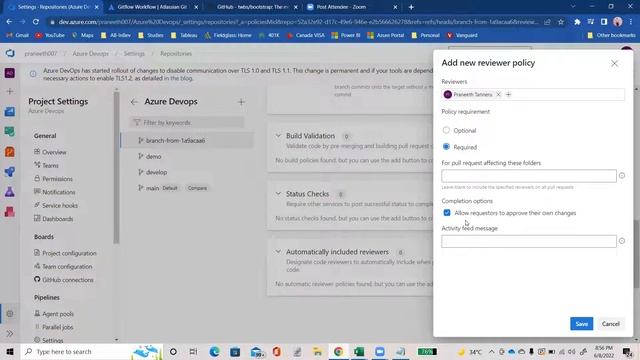Viewport: 640px width, 360px height.
Task: Select the Required policy requirement
Action: pos(446,147)
